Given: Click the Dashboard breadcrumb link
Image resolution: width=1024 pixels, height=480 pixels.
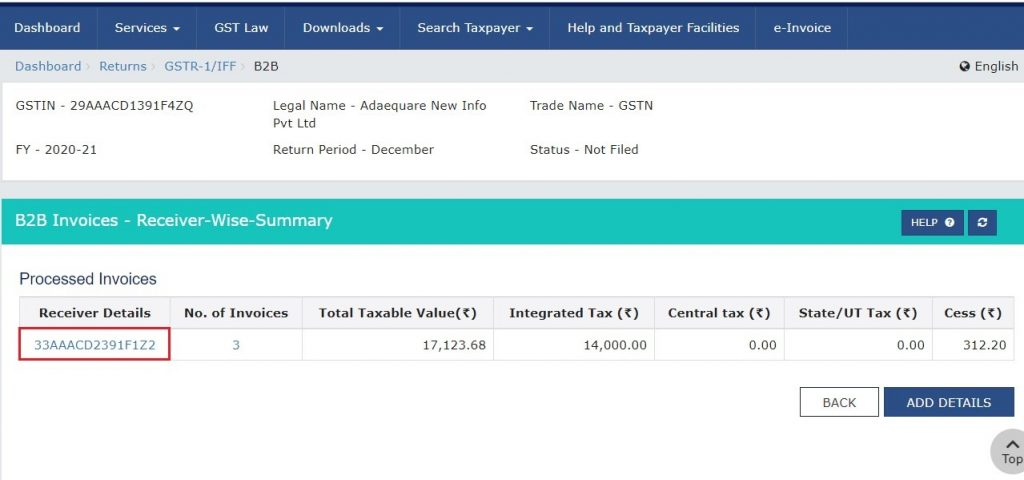Looking at the screenshot, I should point(48,66).
